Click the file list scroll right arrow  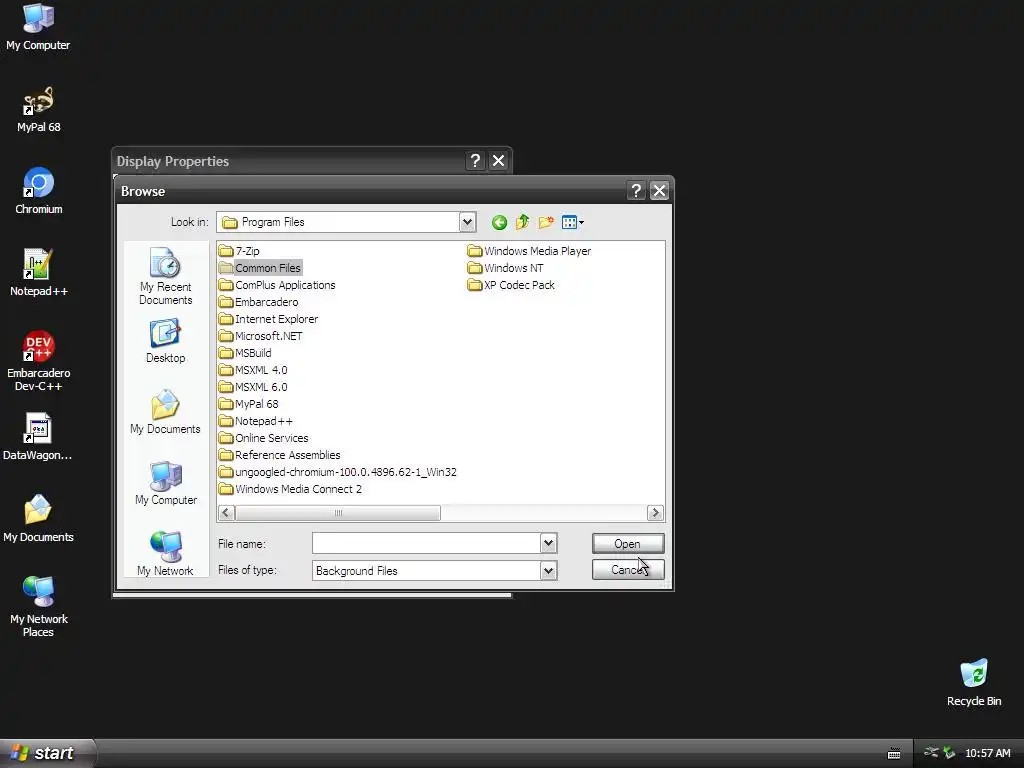(655, 513)
